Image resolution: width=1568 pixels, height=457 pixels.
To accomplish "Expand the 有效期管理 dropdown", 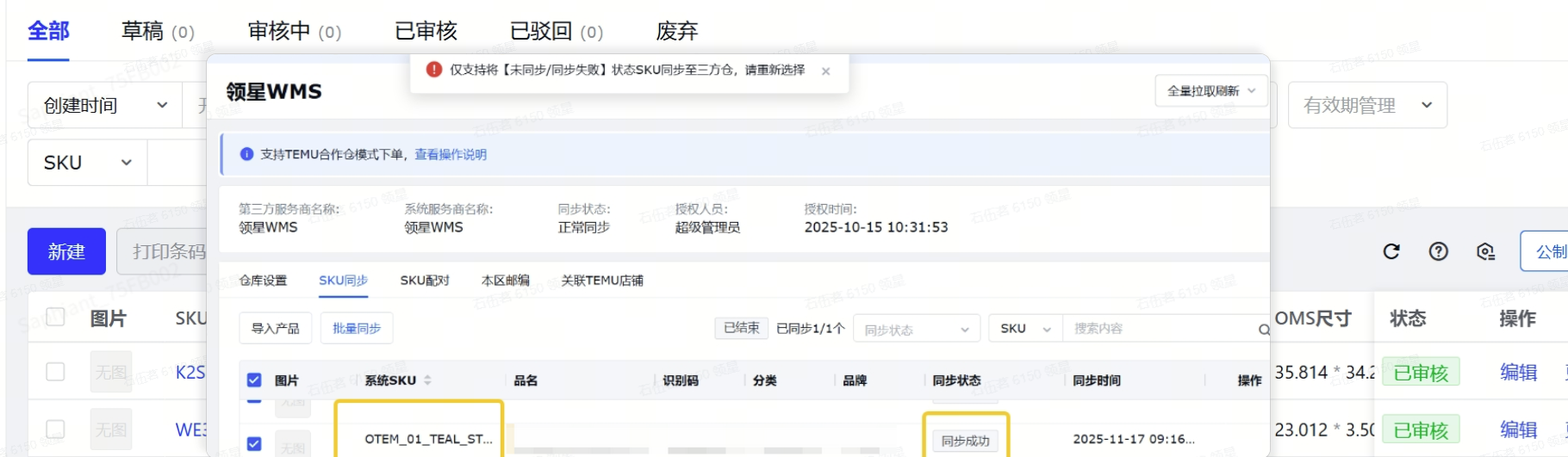I will (1367, 105).
